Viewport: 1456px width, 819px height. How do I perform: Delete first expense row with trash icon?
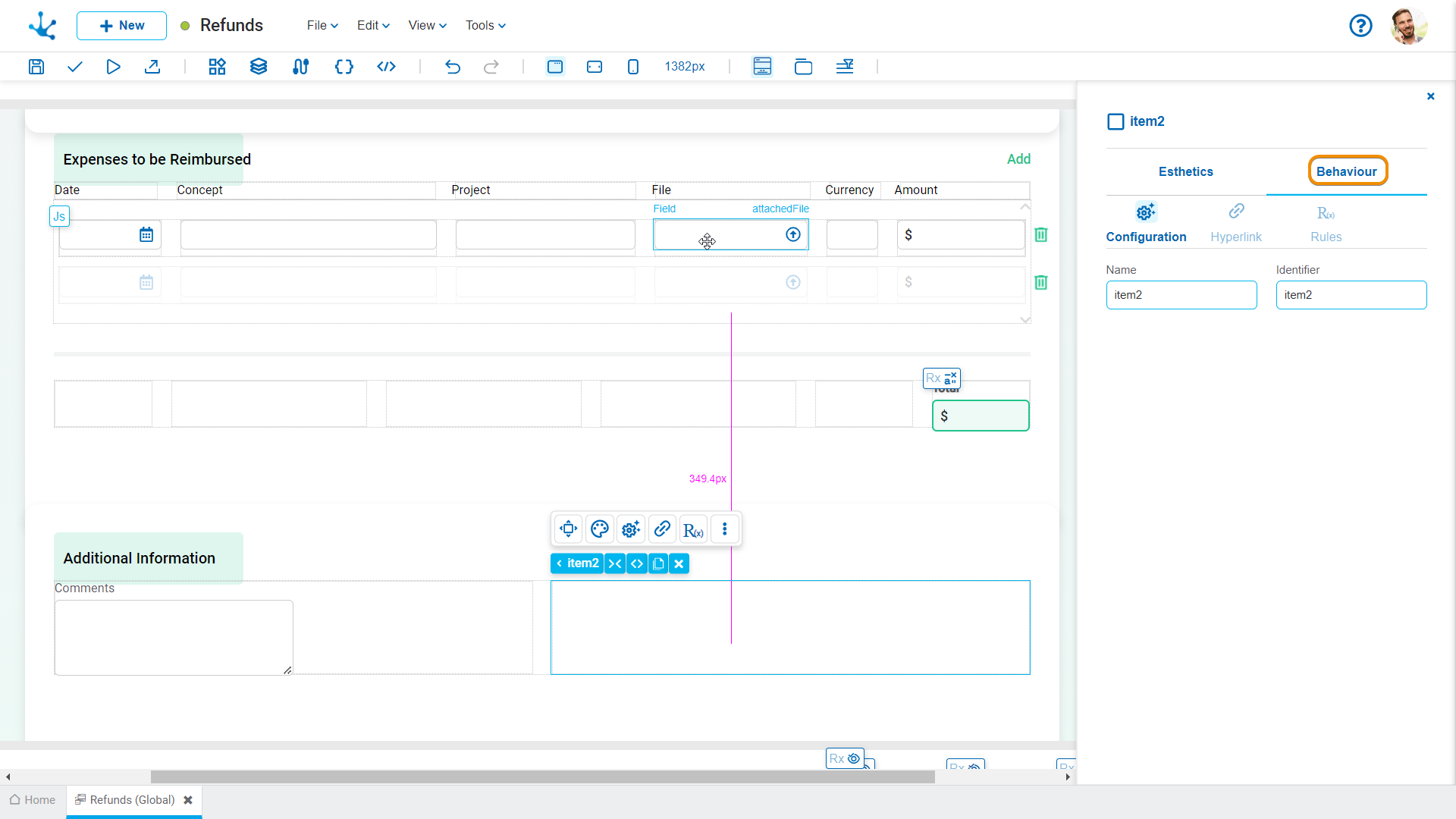coord(1041,235)
